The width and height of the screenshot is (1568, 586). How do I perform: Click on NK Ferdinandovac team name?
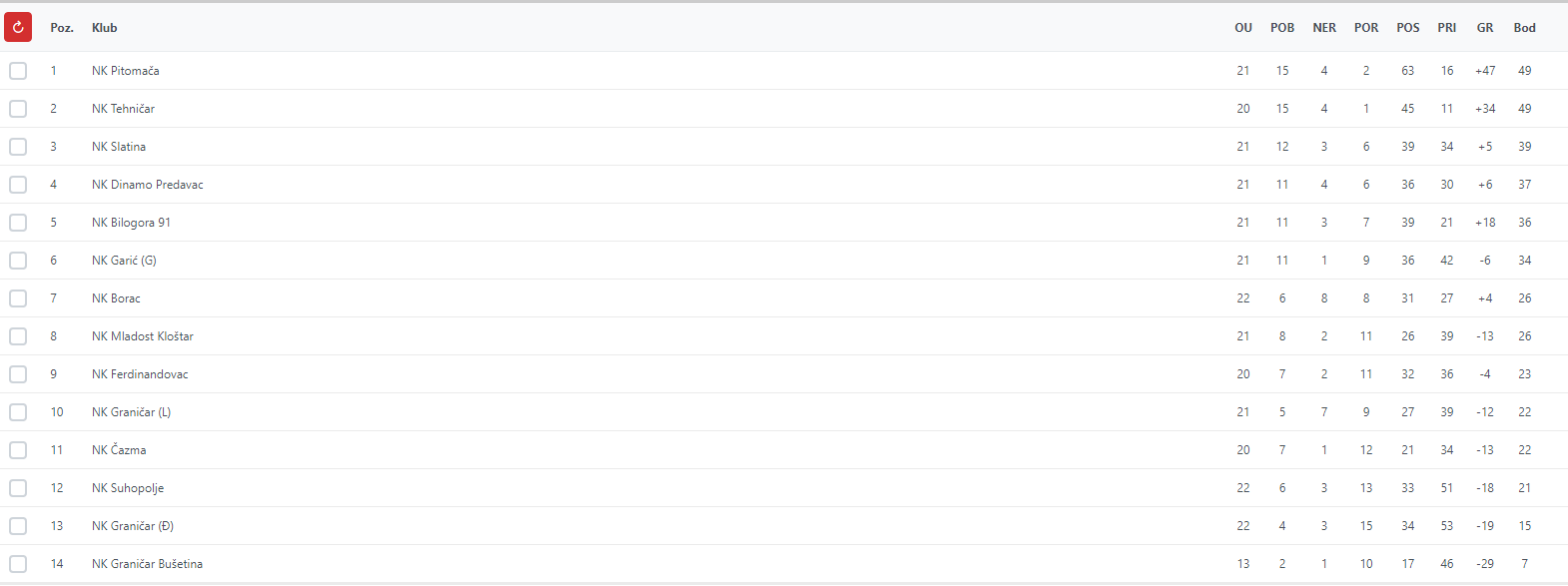[140, 374]
